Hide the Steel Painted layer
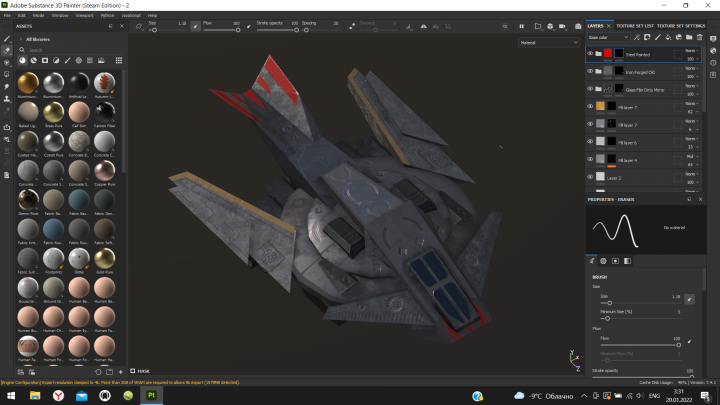Viewport: 720px width, 405px height. 590,54
